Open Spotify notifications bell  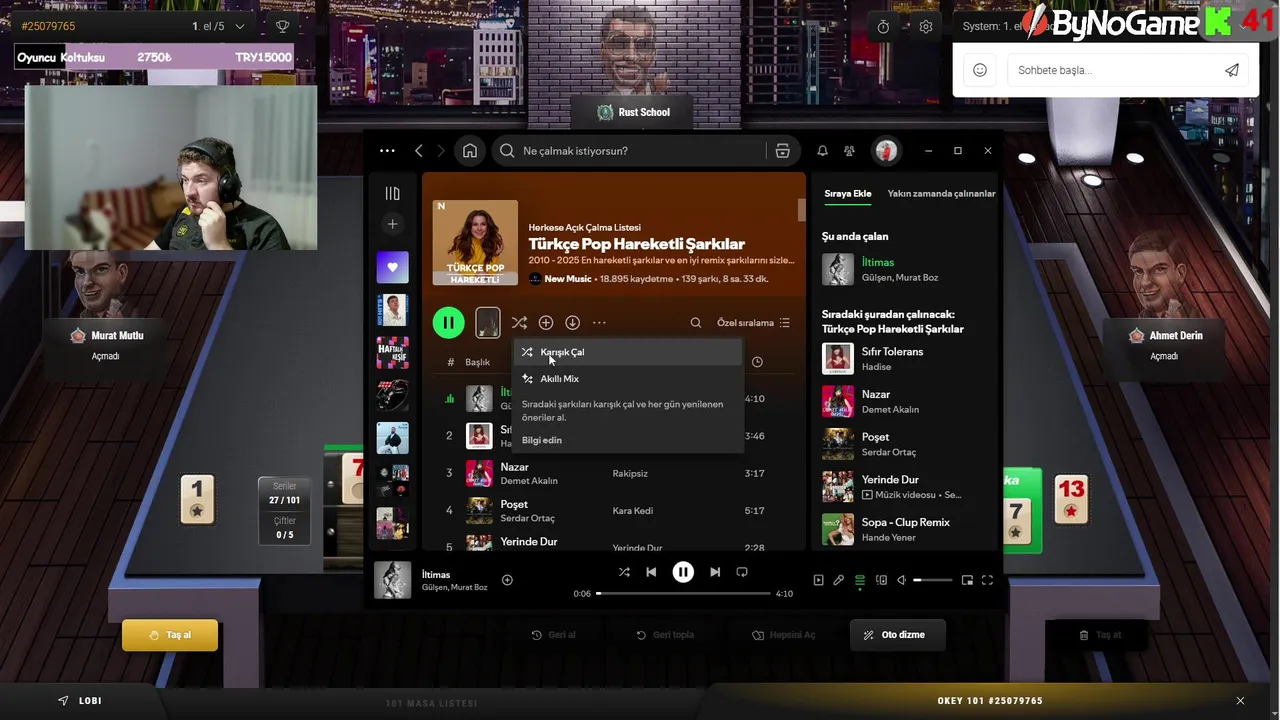point(822,151)
